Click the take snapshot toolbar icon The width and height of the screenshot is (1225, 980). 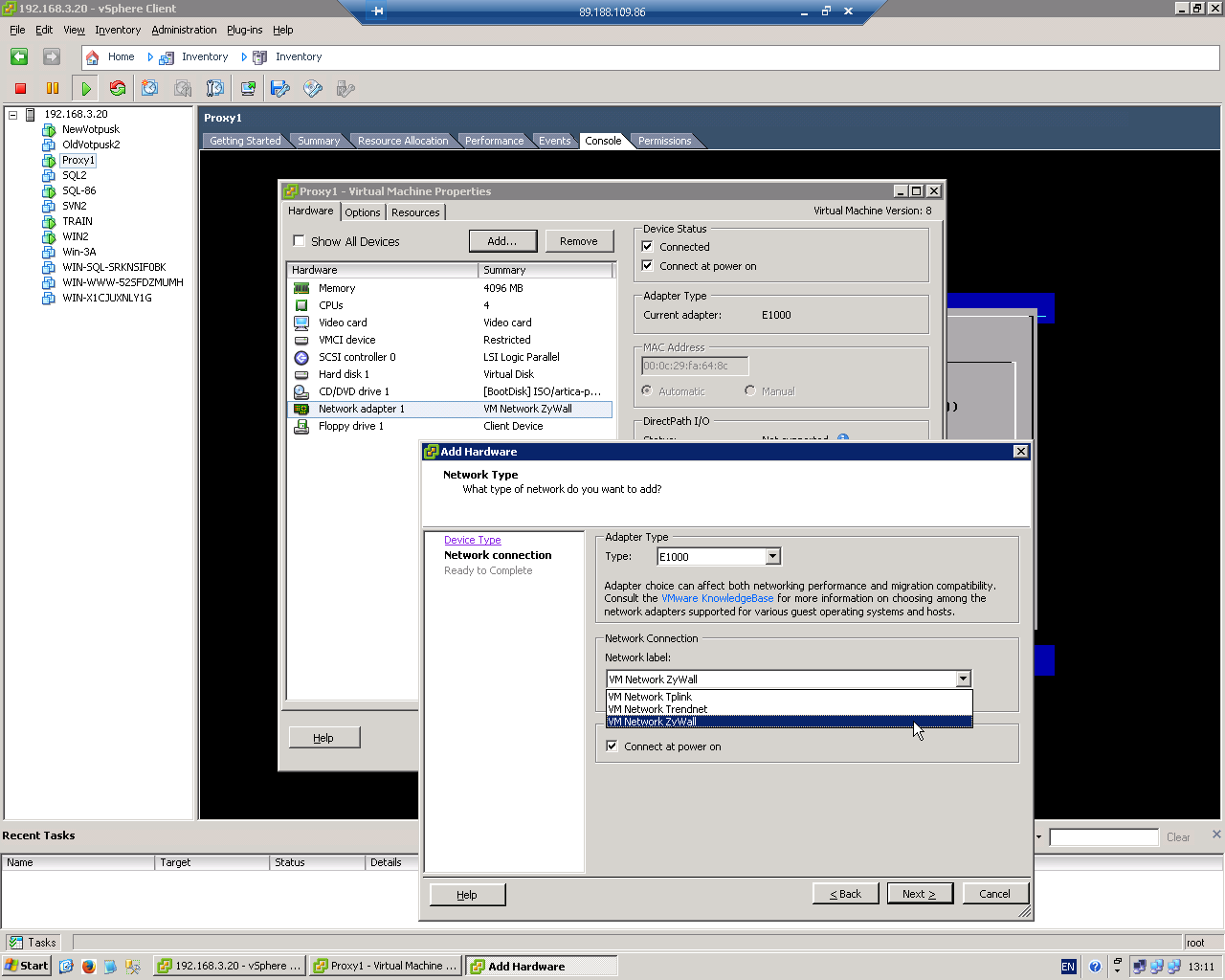149,89
